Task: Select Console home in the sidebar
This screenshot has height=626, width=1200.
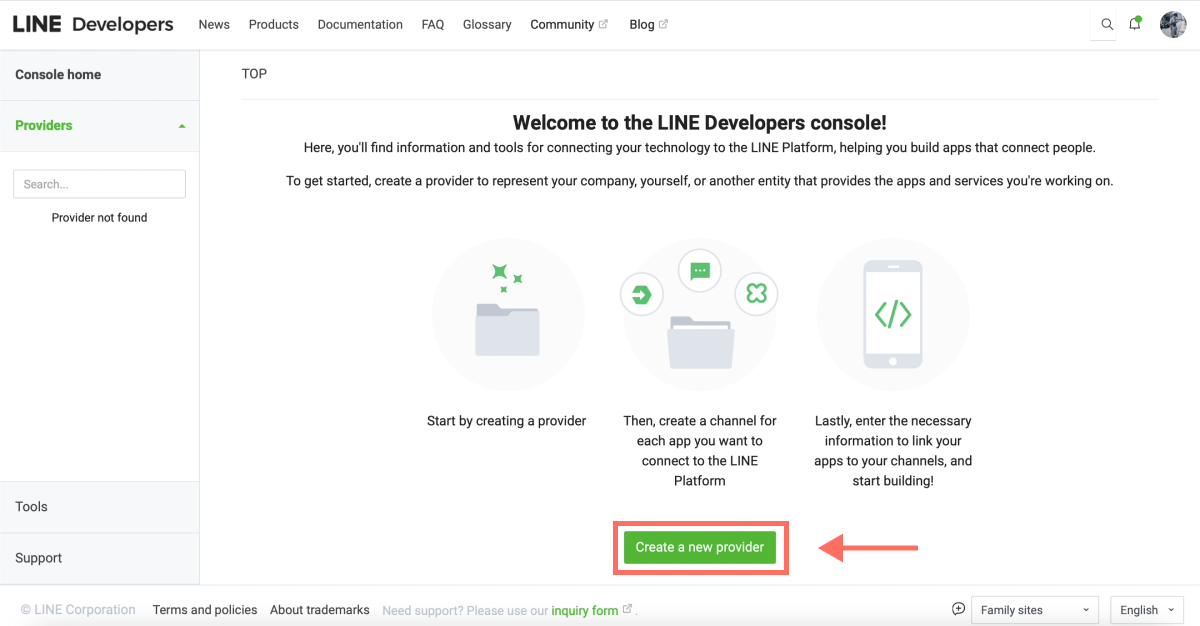Action: [57, 74]
